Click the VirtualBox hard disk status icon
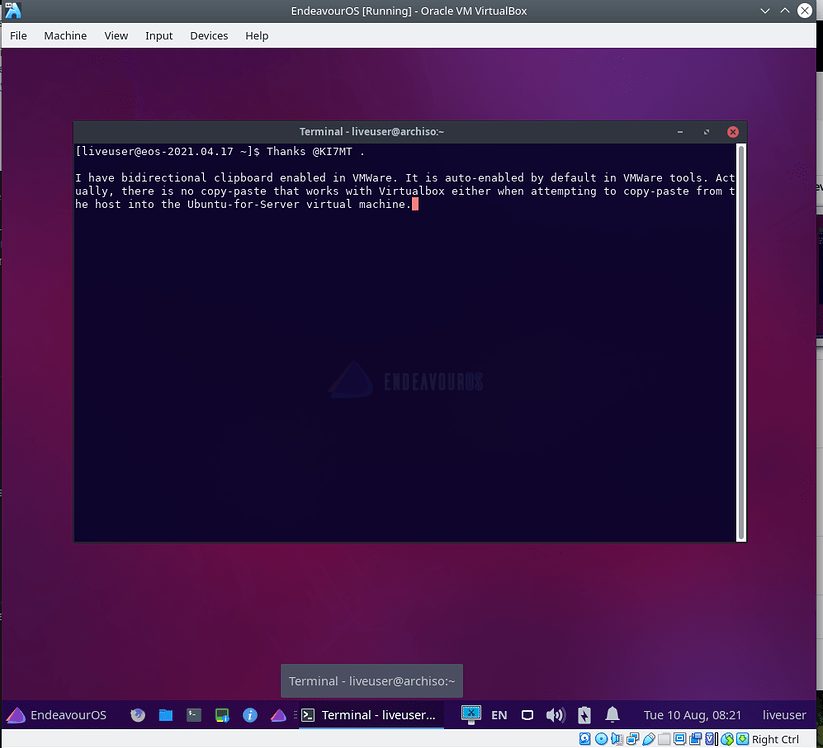The image size is (823, 748). point(584,739)
